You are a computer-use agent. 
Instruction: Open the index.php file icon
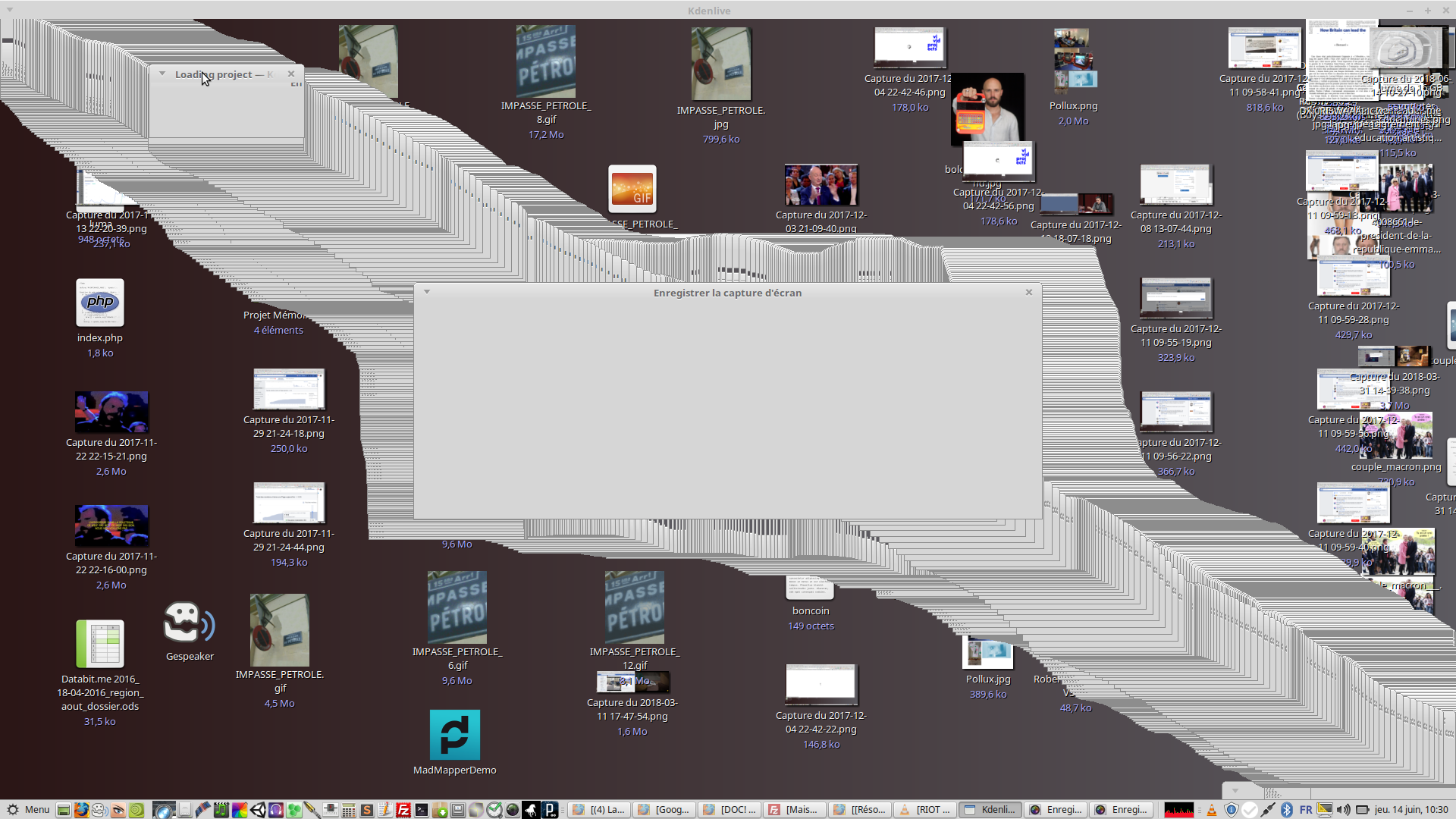click(x=99, y=303)
